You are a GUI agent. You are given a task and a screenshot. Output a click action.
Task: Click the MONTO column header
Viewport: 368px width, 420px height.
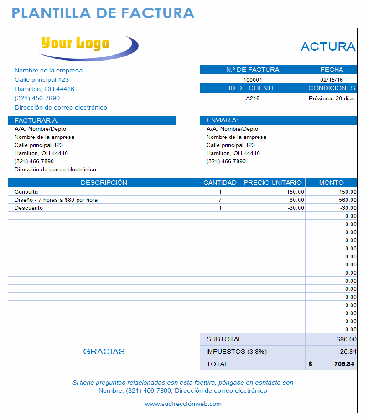tap(331, 182)
